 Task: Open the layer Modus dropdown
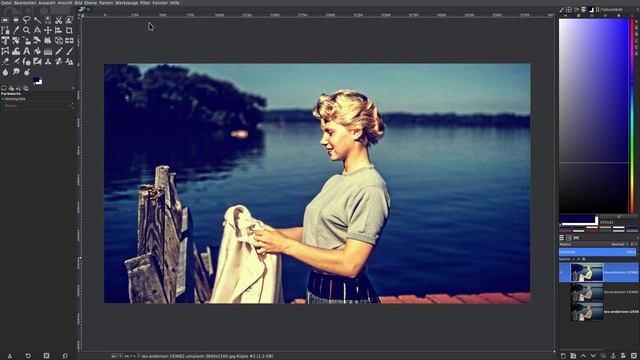click(598, 244)
